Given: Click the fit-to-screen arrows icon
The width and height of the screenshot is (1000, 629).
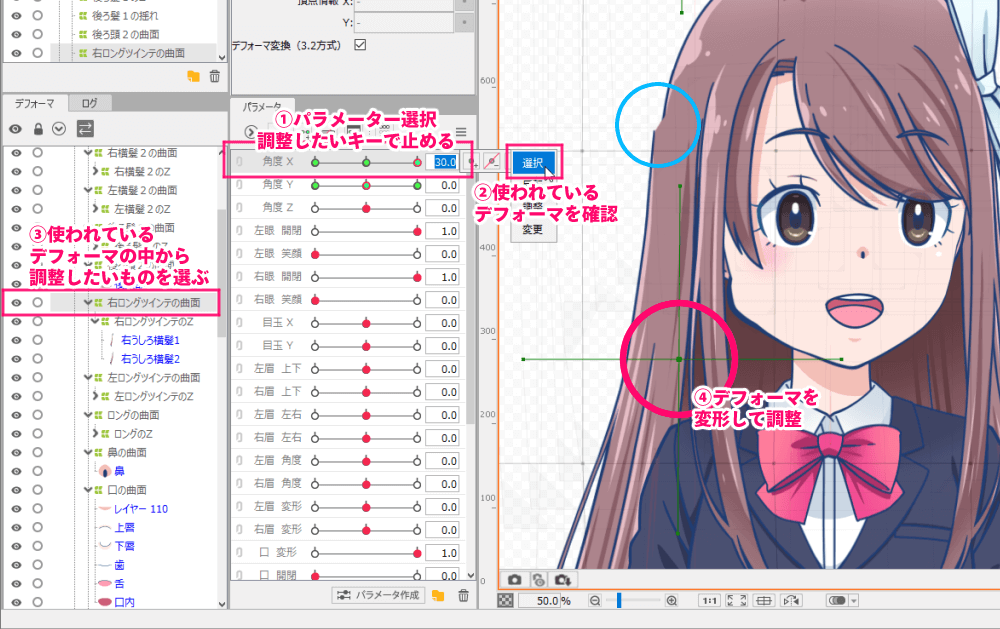Looking at the screenshot, I should [x=737, y=600].
